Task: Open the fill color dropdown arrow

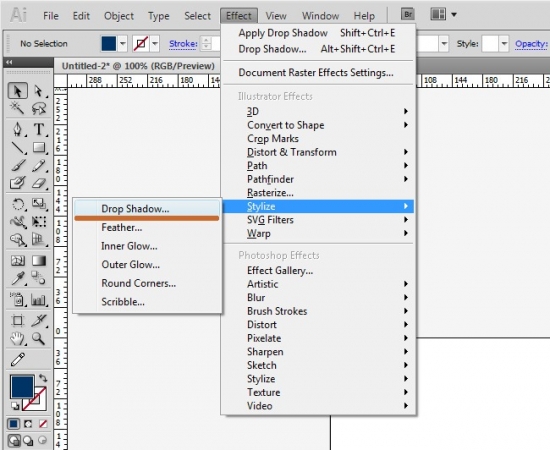Action: tap(122, 44)
